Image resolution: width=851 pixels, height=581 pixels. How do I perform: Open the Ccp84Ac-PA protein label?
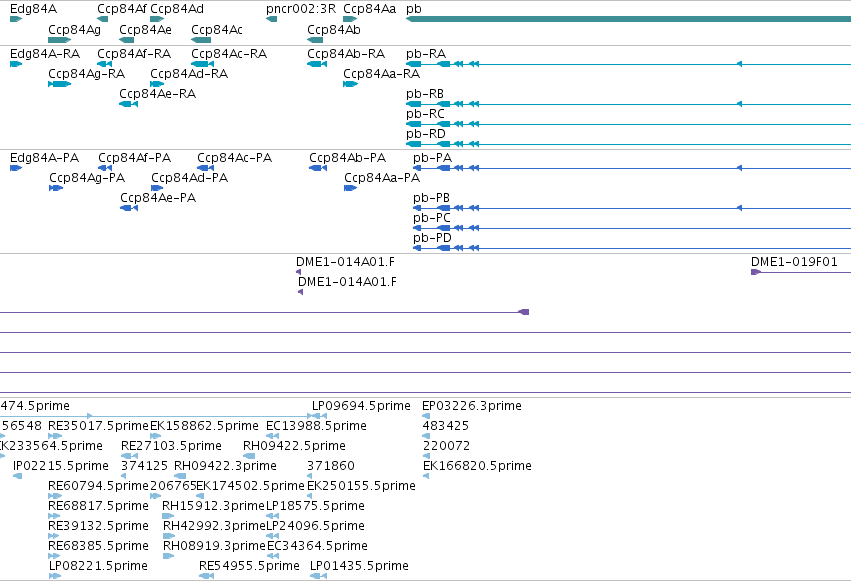click(x=234, y=158)
